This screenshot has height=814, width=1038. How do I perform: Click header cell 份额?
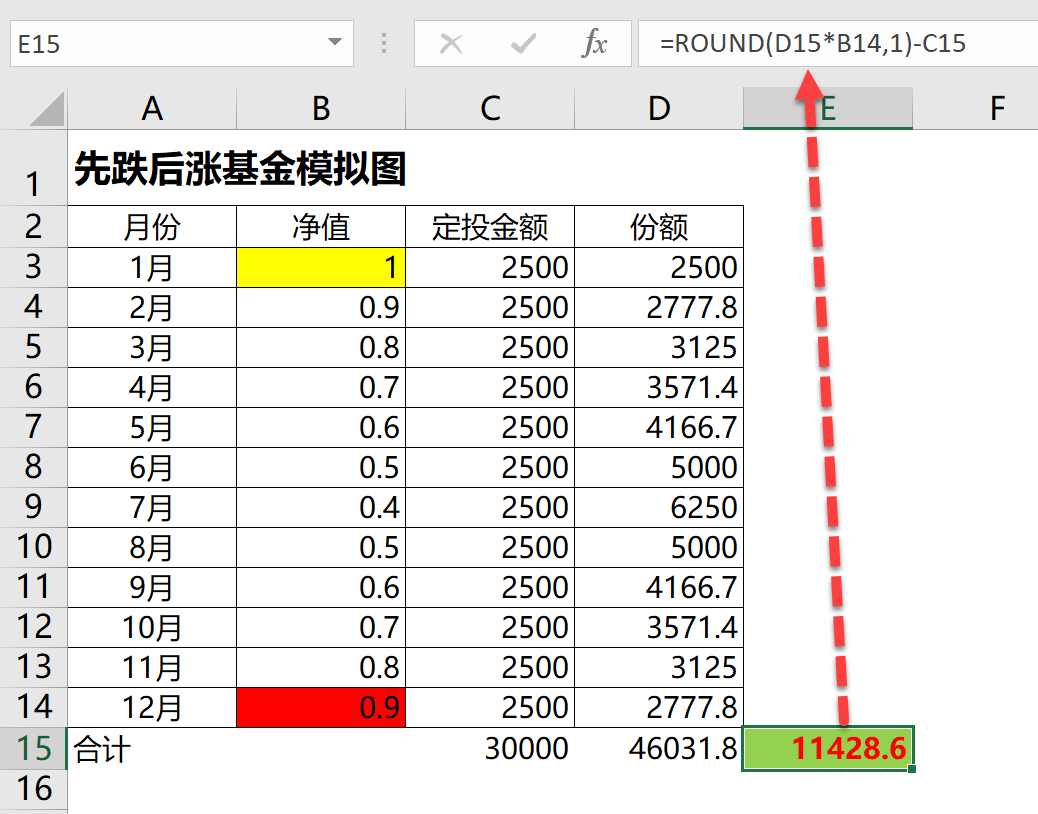[659, 227]
